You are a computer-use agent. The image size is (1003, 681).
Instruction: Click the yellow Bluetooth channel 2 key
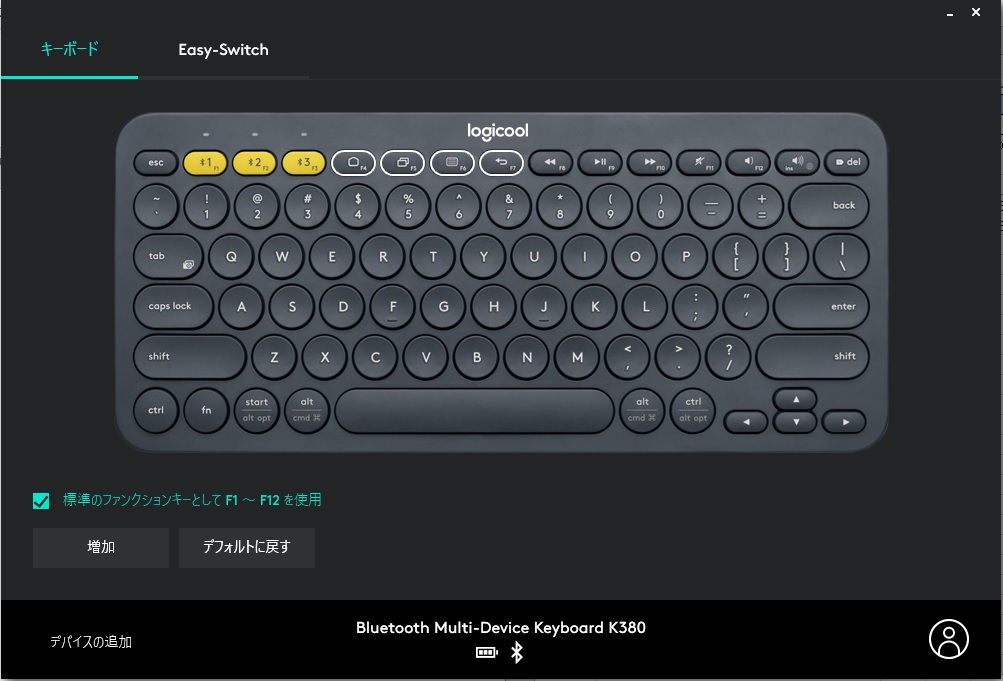point(255,163)
